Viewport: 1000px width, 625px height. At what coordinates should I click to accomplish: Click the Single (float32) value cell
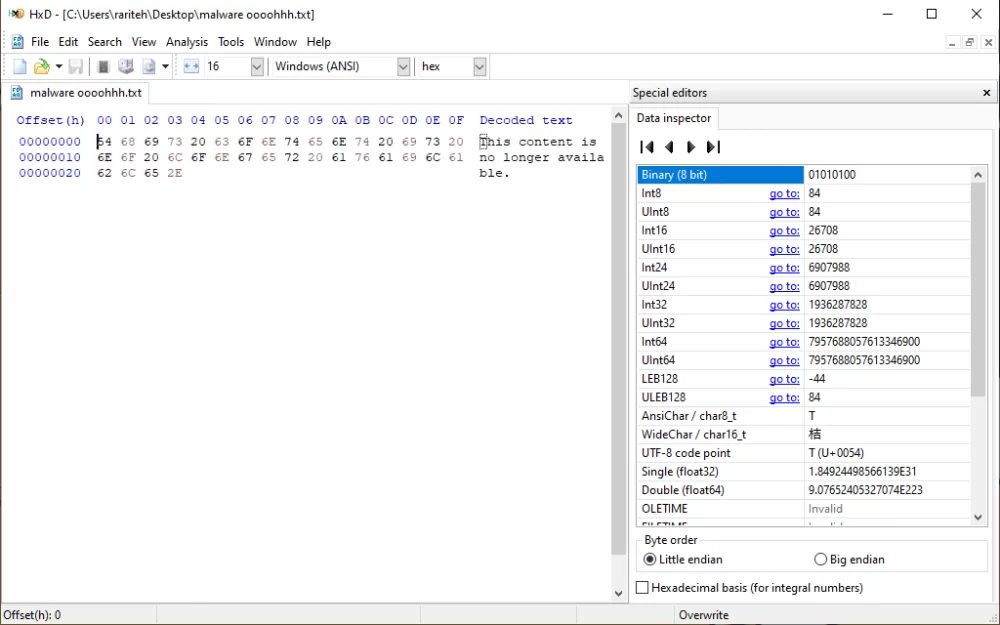[887, 472]
